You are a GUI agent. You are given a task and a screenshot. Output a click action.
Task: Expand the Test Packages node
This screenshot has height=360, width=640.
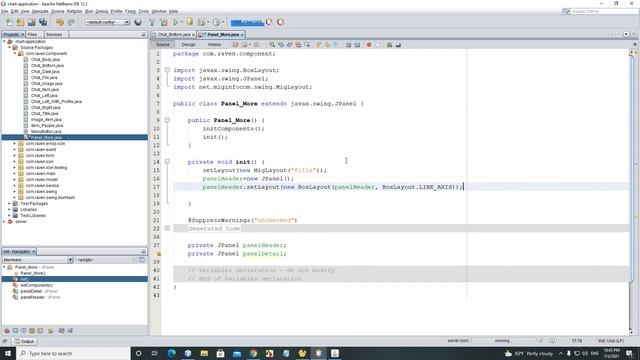9,204
